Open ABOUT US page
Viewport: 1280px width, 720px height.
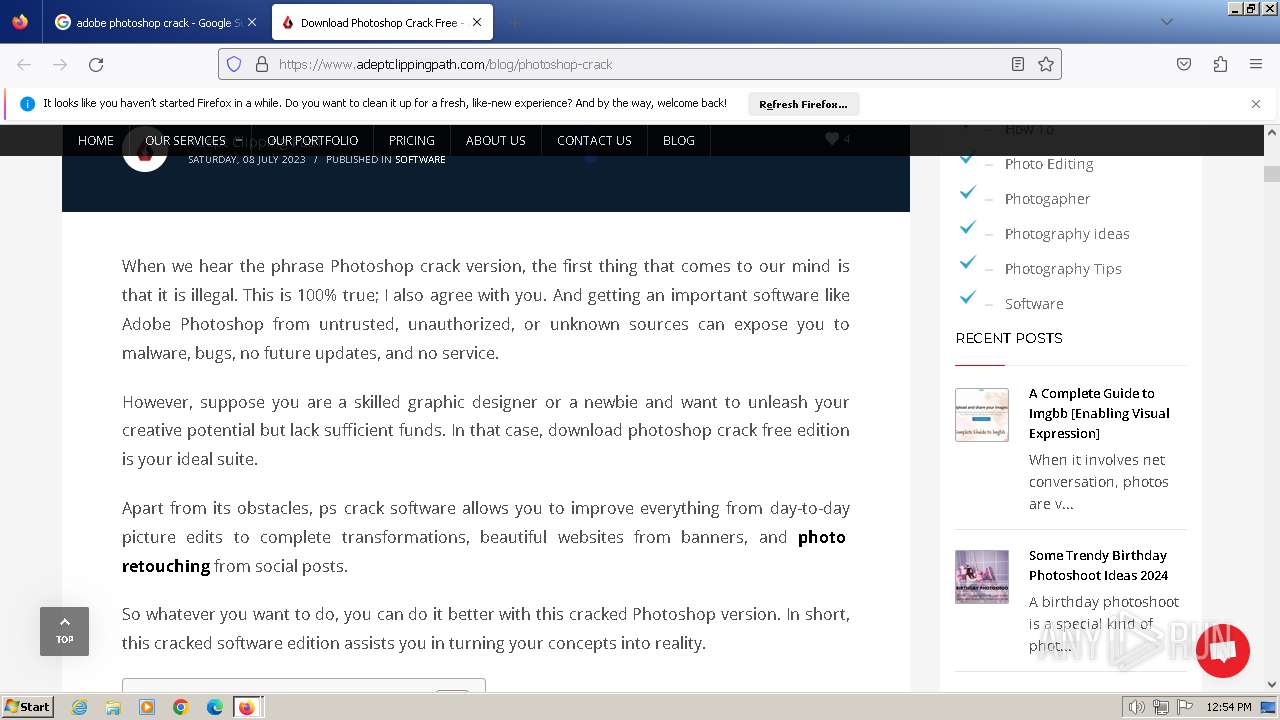coord(496,140)
